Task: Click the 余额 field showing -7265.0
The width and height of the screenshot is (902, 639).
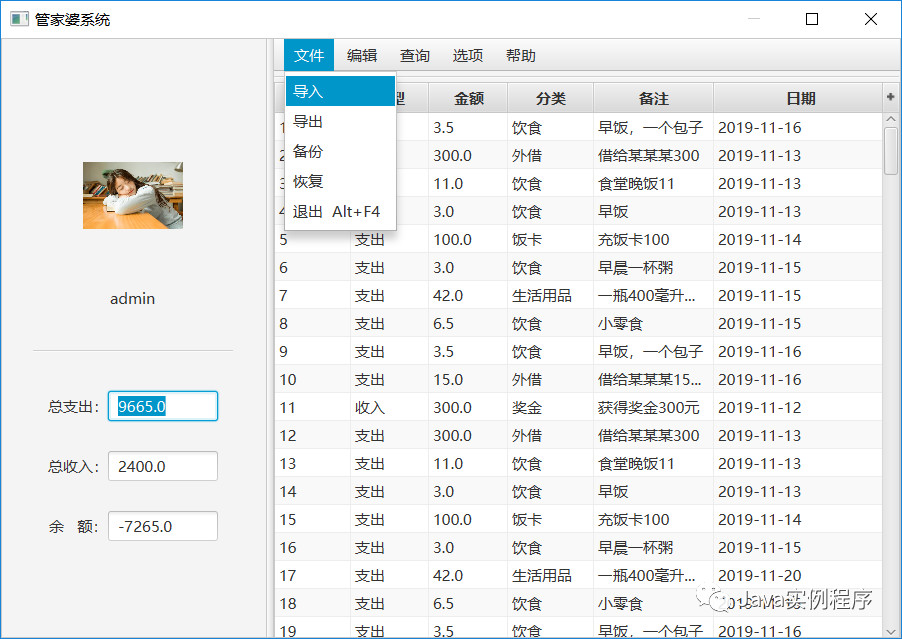Action: pyautogui.click(x=163, y=526)
